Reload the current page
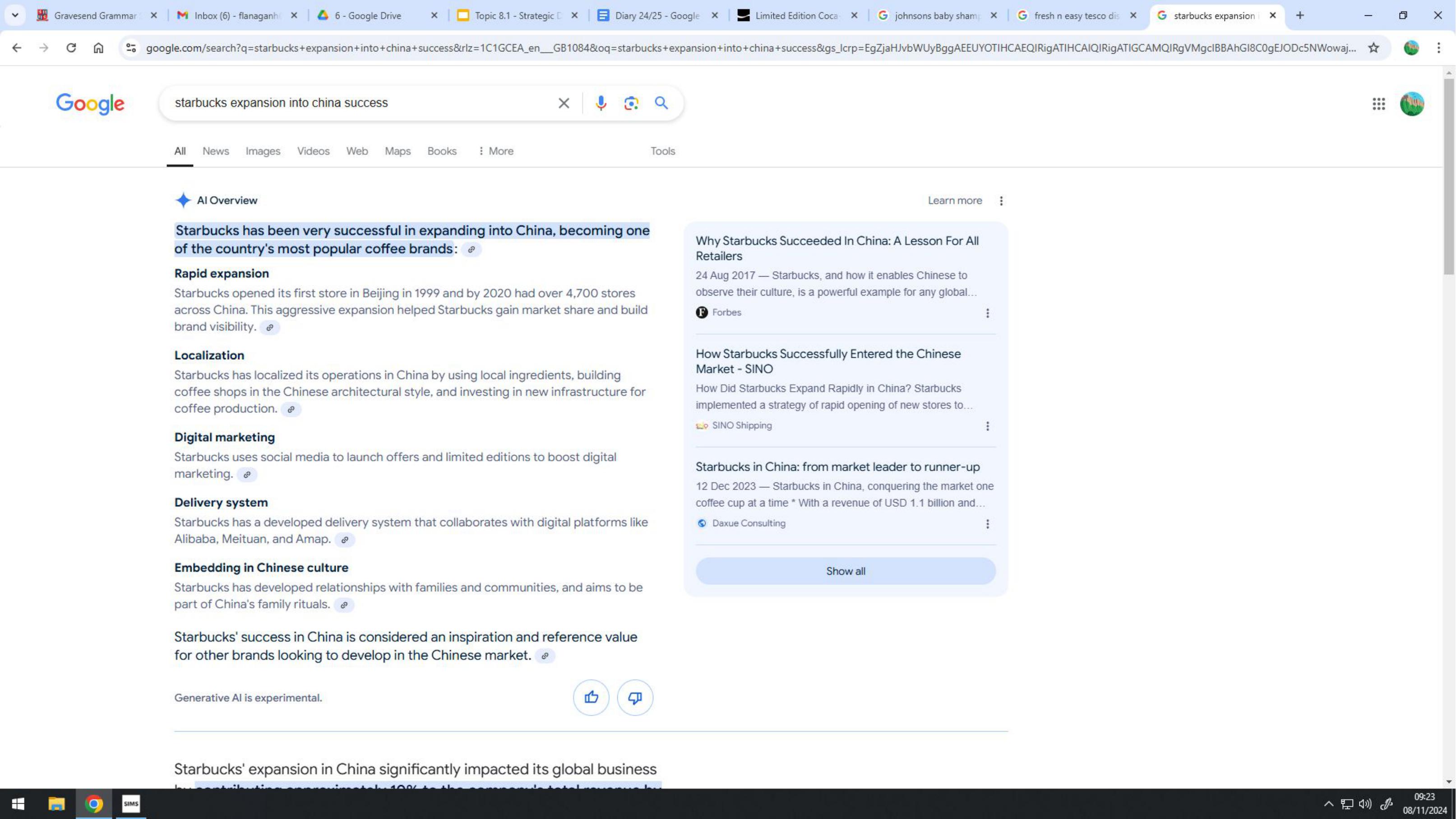The height and width of the screenshot is (819, 1456). click(71, 48)
